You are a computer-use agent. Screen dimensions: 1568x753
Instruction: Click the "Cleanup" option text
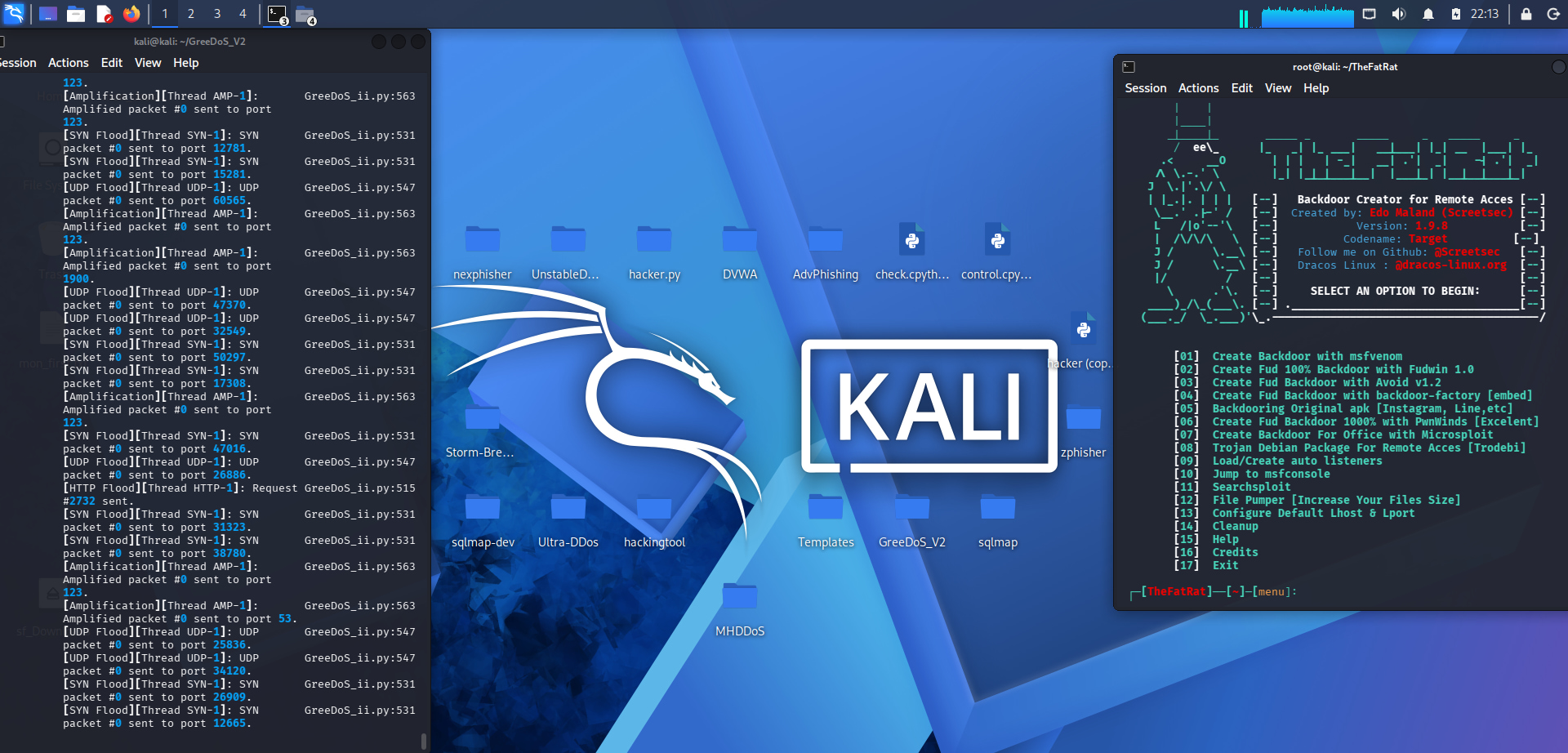point(1235,526)
